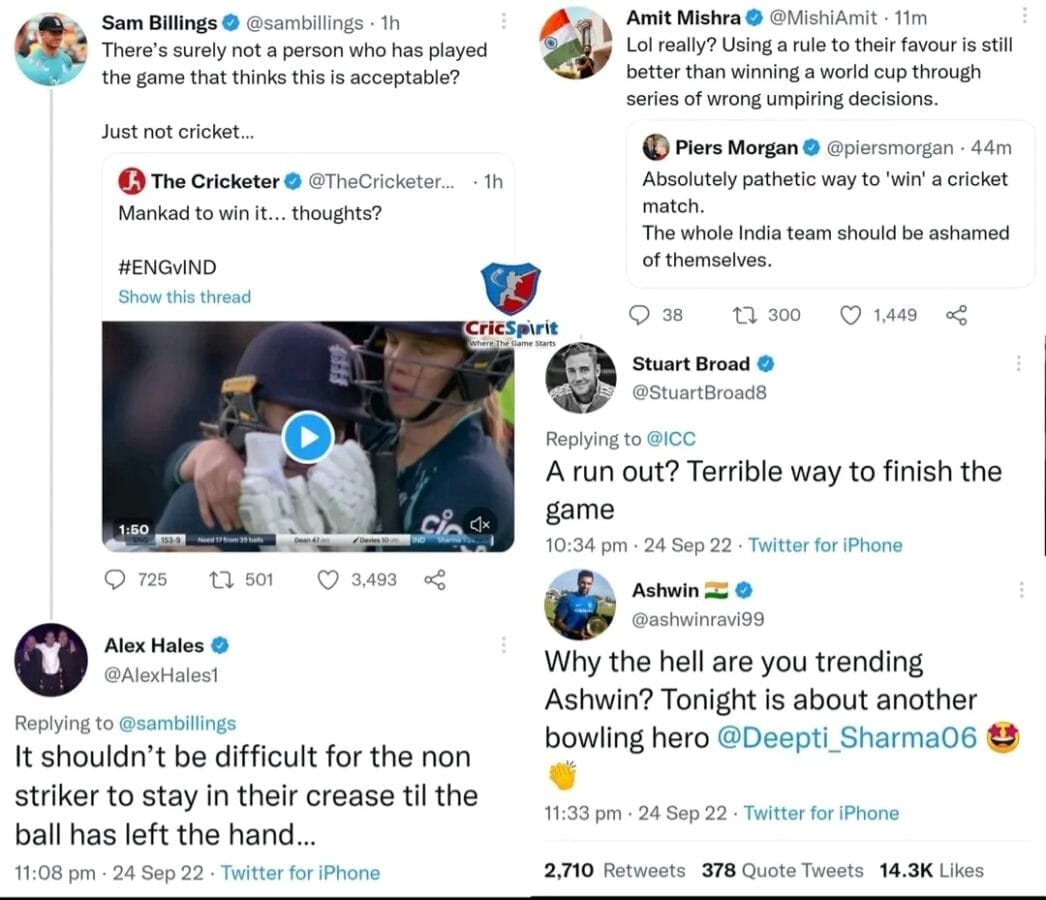Open the @Deepti_Sharma06 mention
This screenshot has height=900, width=1046.
click(x=847, y=738)
